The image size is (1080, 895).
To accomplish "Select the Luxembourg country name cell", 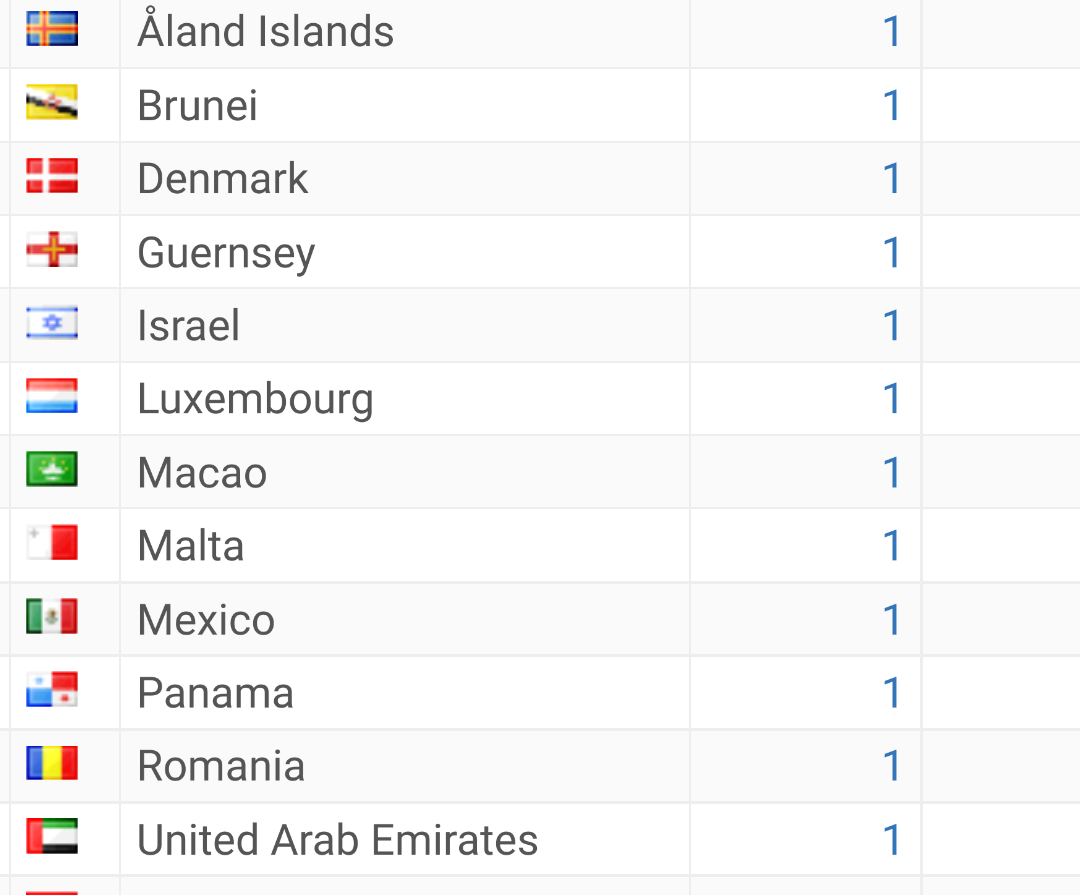I will click(x=405, y=399).
